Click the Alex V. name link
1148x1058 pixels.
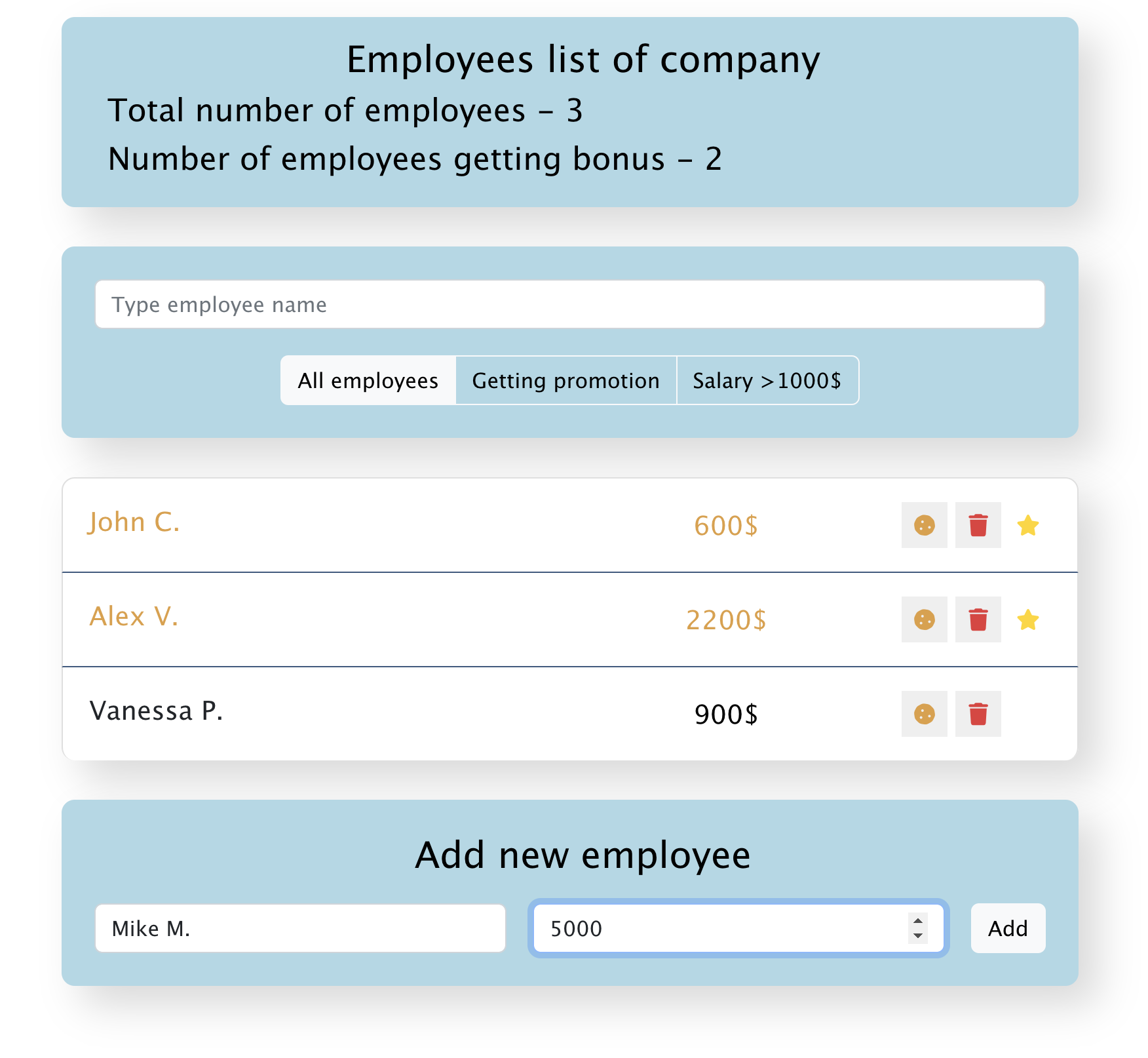134,617
